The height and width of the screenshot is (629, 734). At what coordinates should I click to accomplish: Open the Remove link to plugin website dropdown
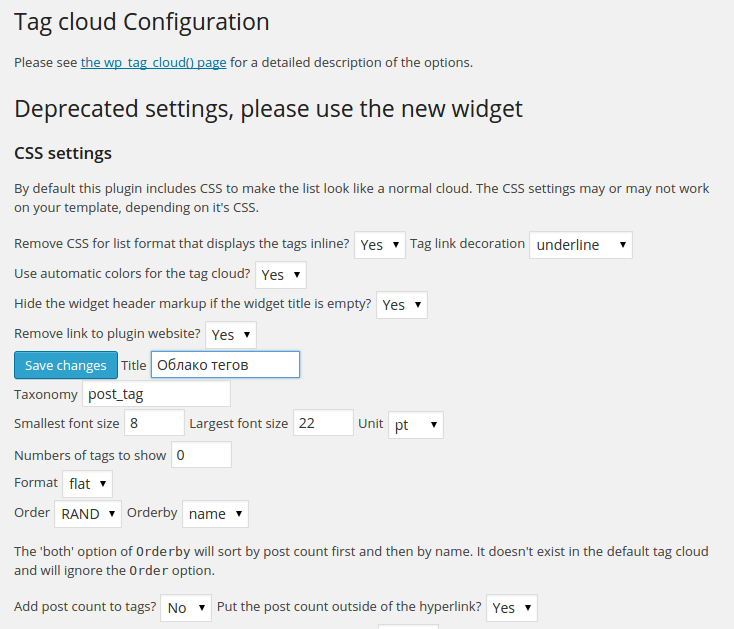[x=231, y=334]
